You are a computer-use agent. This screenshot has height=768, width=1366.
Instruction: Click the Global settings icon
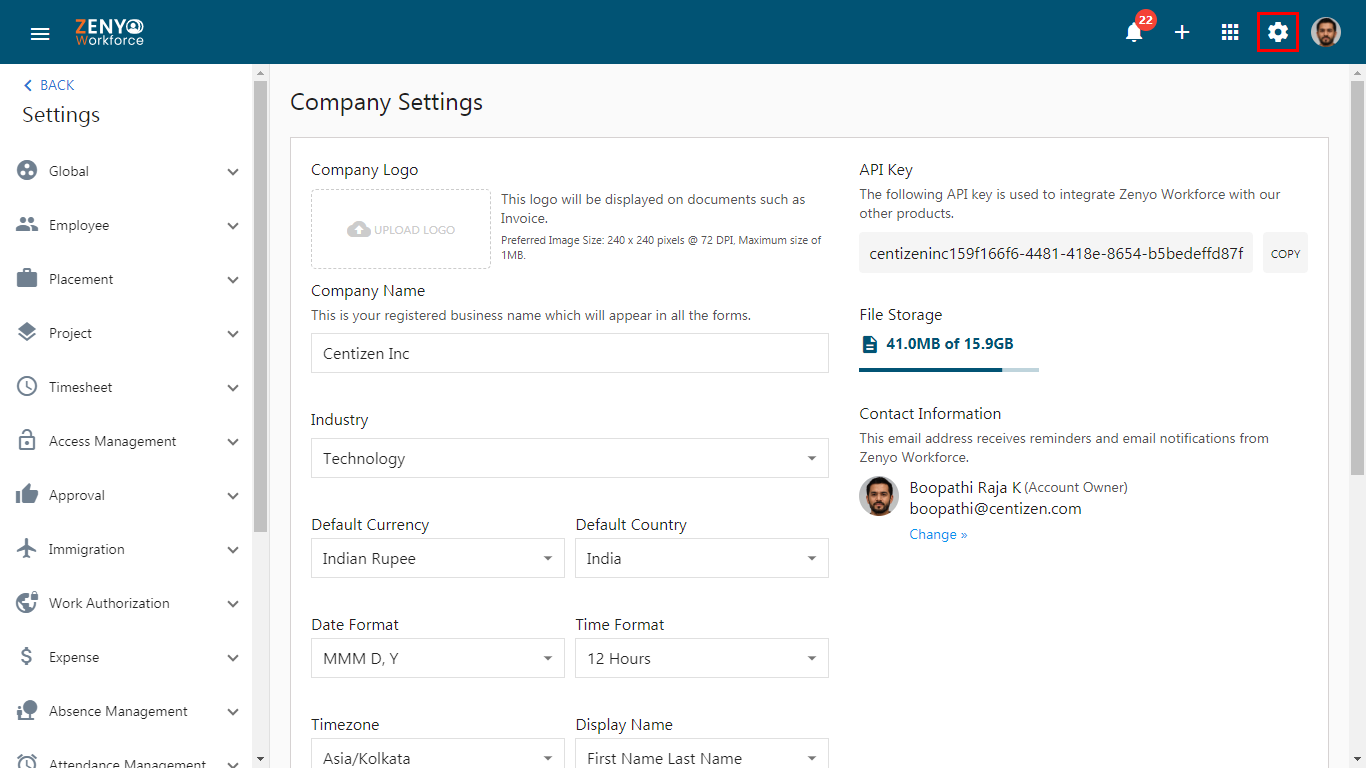(x=27, y=170)
